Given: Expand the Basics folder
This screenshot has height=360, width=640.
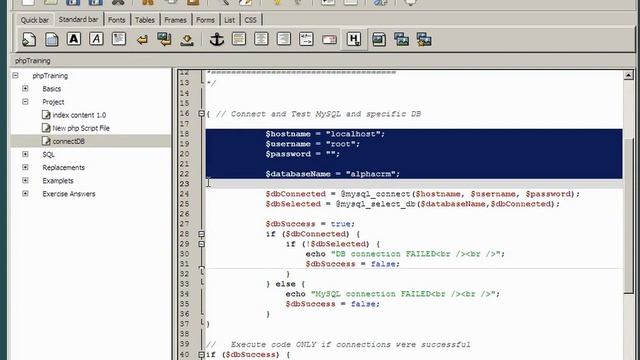Looking at the screenshot, I should [25, 89].
